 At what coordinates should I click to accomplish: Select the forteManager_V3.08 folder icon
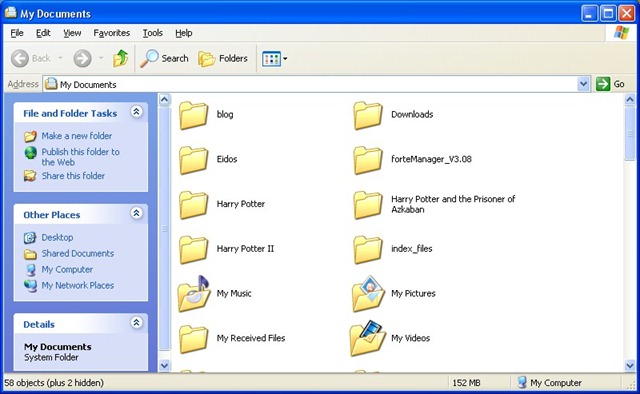[x=368, y=160]
